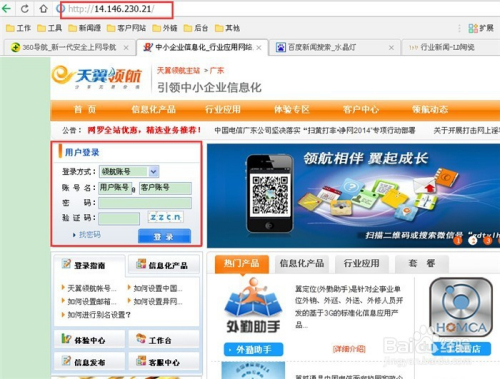Open the 领航动态 navigation item

(430, 109)
